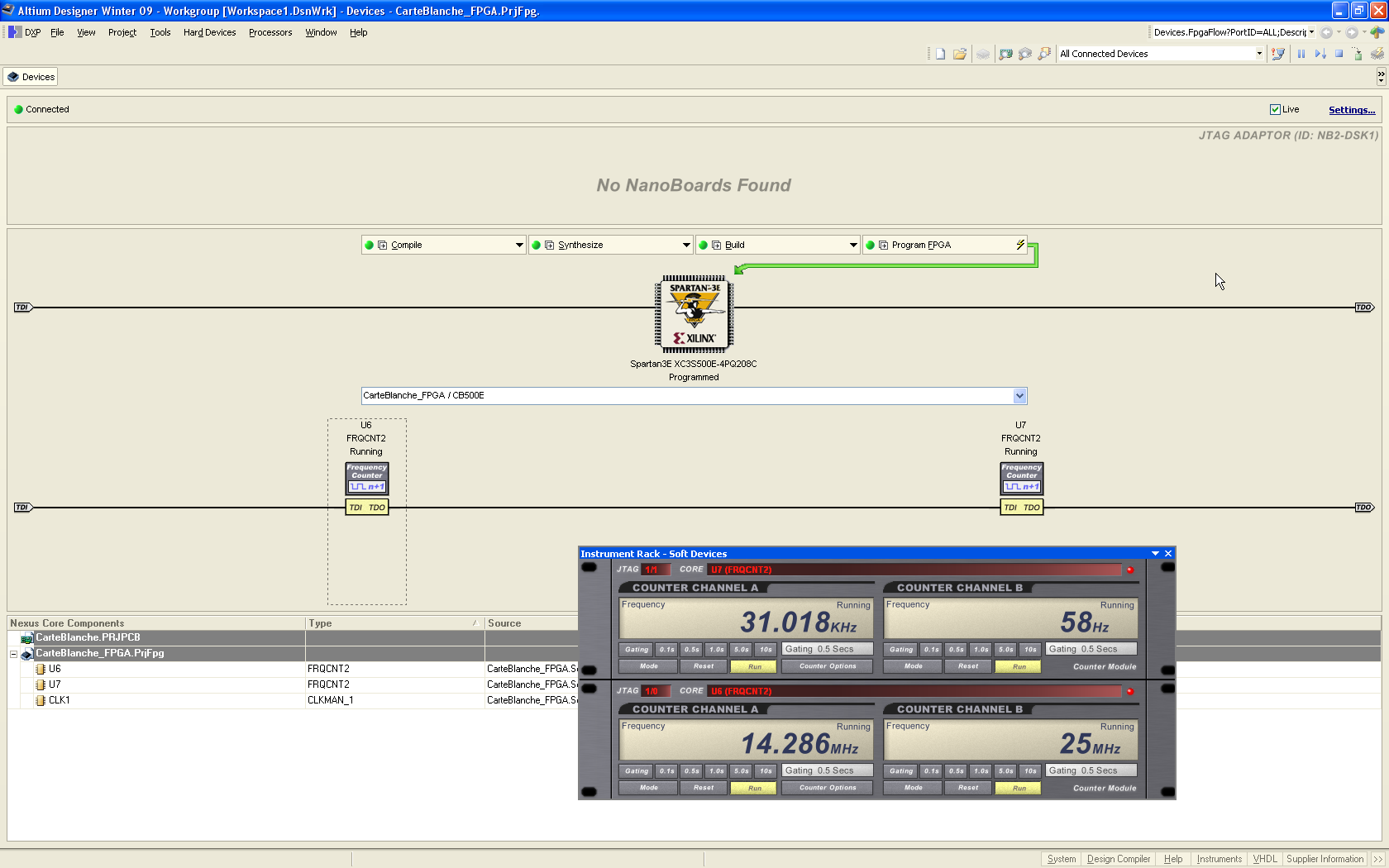This screenshot has height=868, width=1389.
Task: Click the U7 (FRQCNT2) core title bar
Action: click(914, 570)
